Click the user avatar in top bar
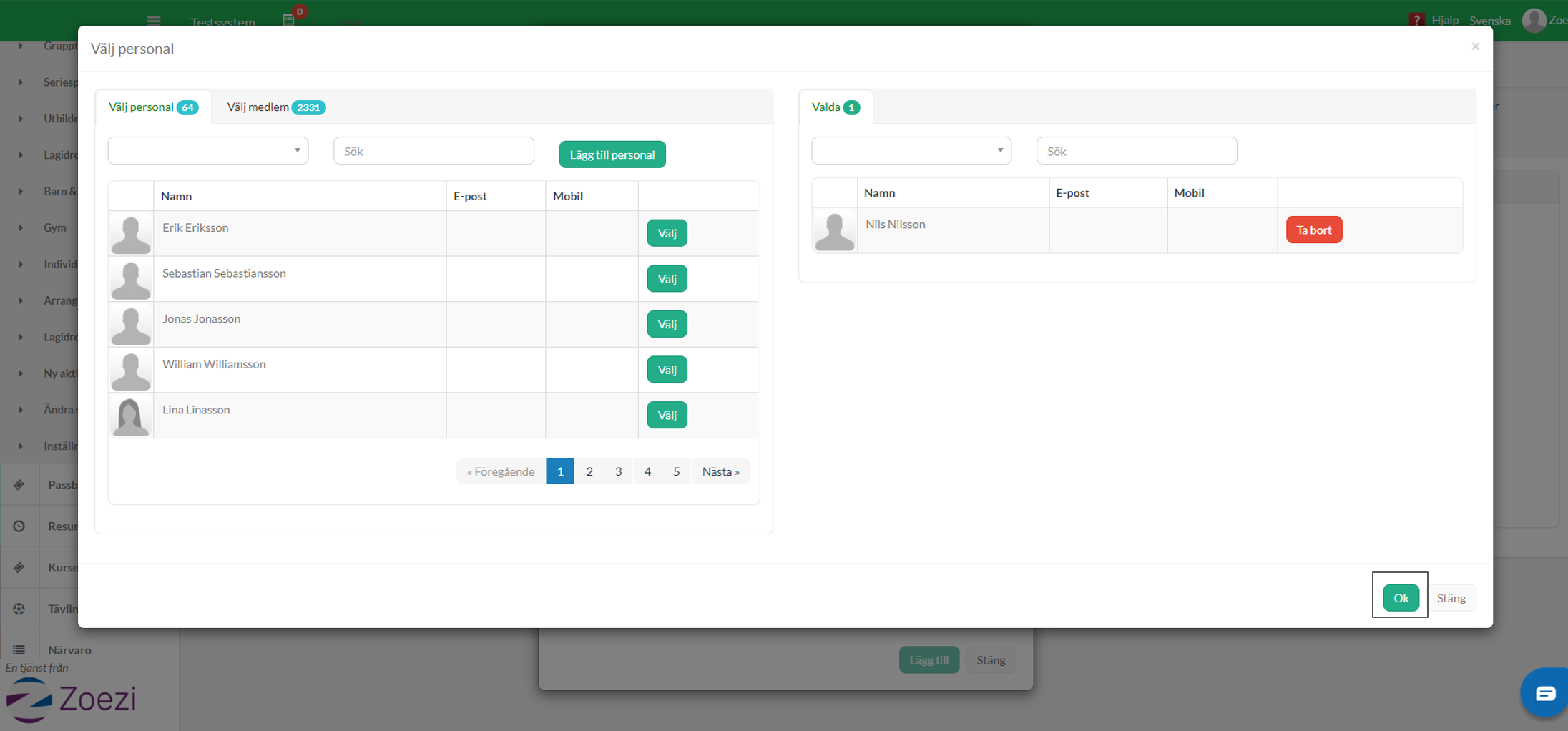The image size is (1568, 731). (1533, 19)
